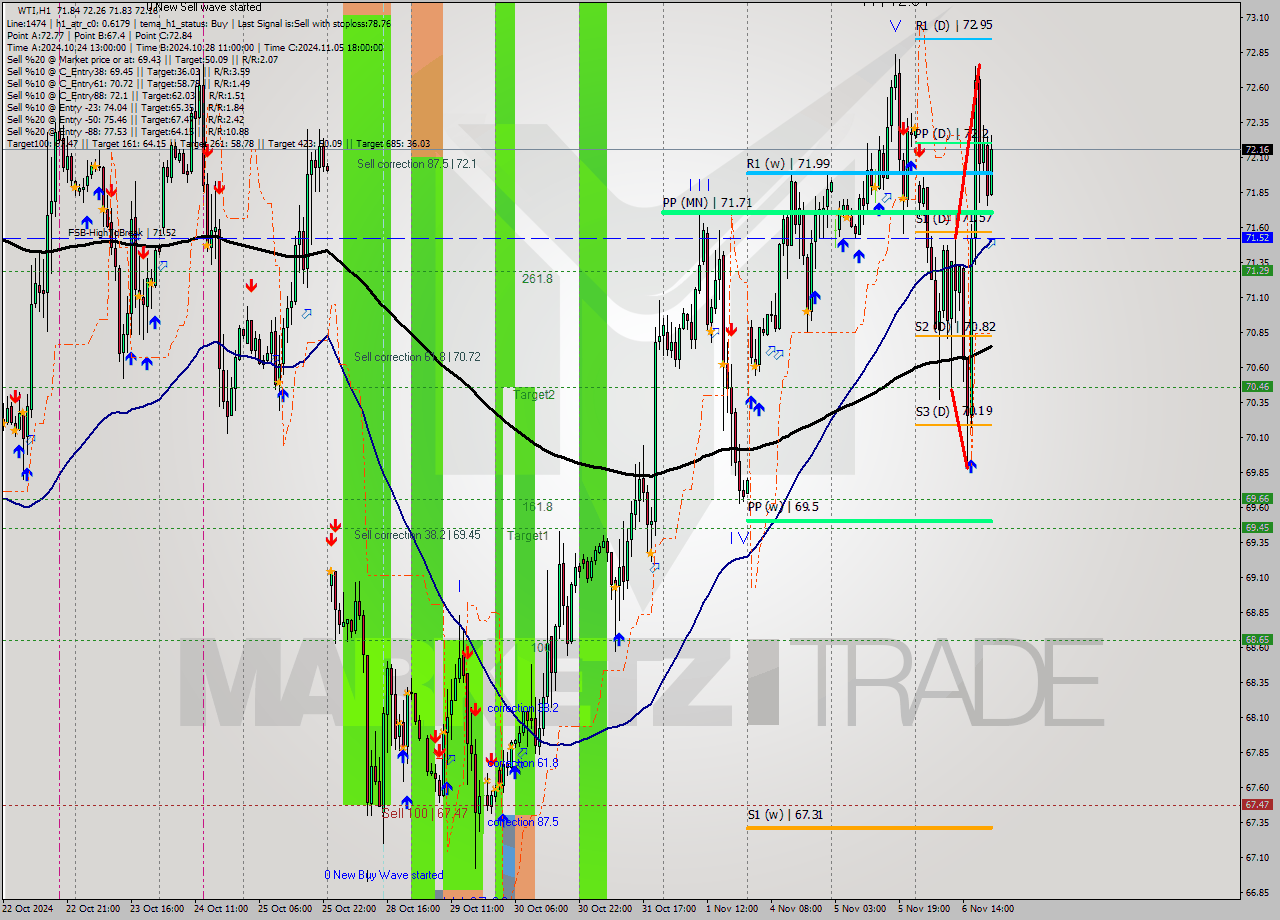1280x920 pixels.
Task: Click the blue up arrow at red trendline low
Action: coord(970,465)
